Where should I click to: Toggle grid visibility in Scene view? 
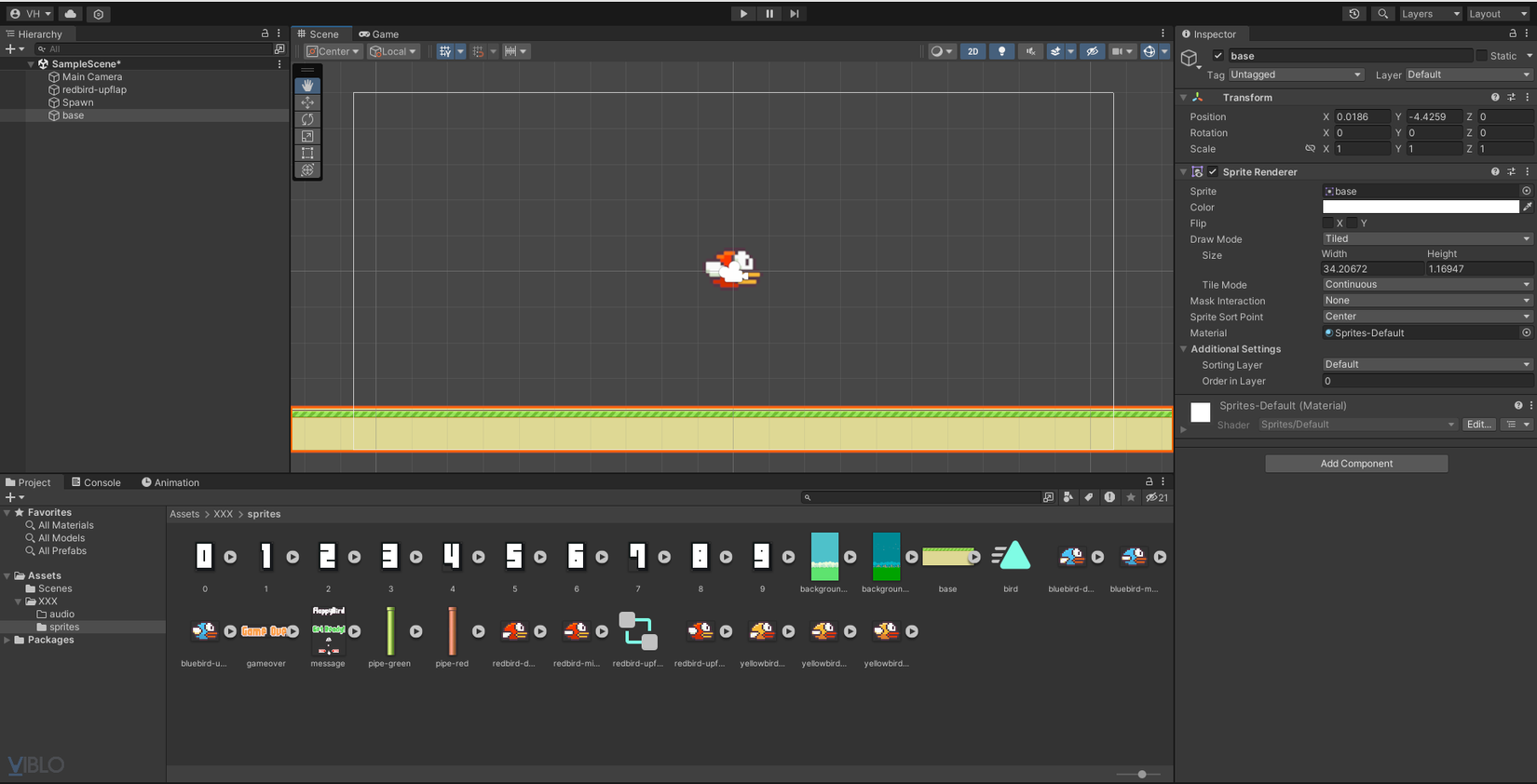(x=445, y=51)
